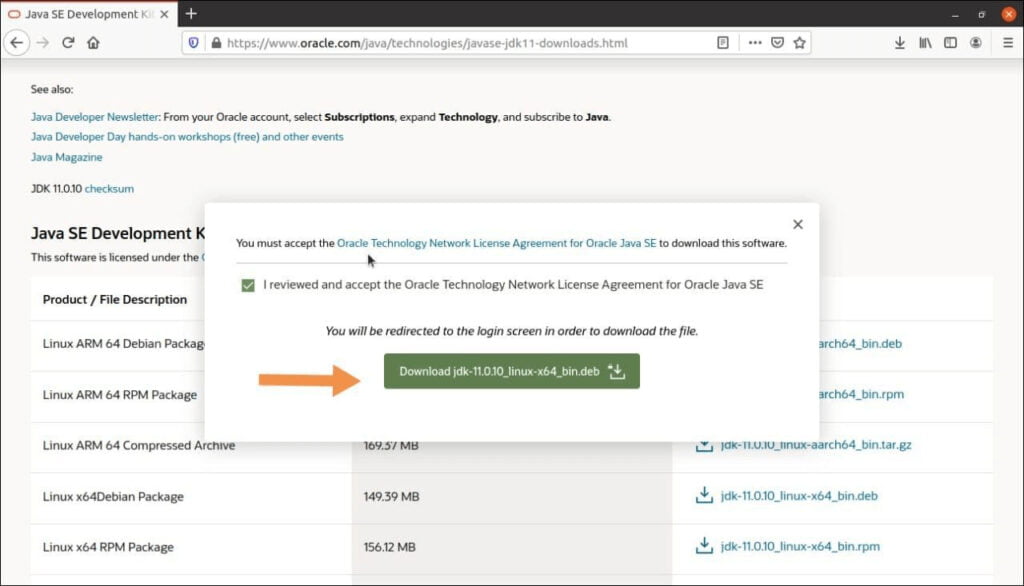1024x586 pixels.
Task: Click Linux x64Debian Package row text
Action: click(113, 496)
